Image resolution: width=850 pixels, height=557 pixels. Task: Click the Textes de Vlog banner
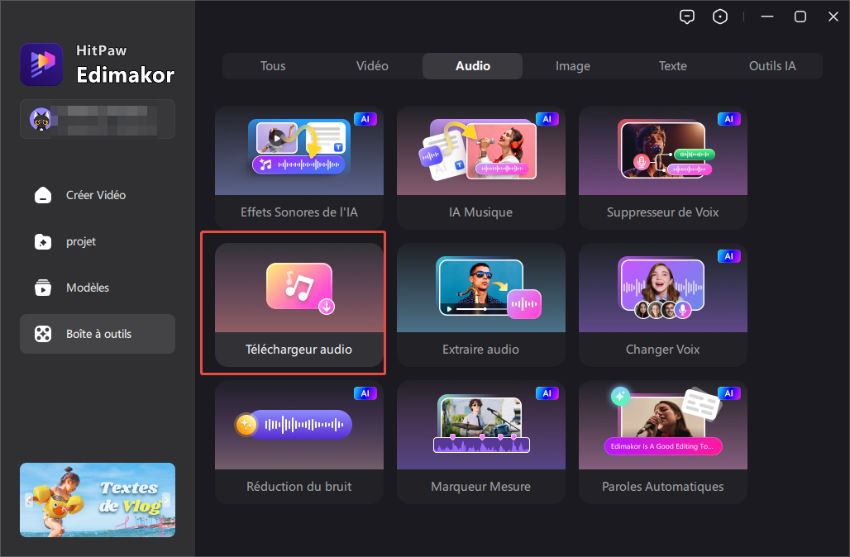point(97,499)
